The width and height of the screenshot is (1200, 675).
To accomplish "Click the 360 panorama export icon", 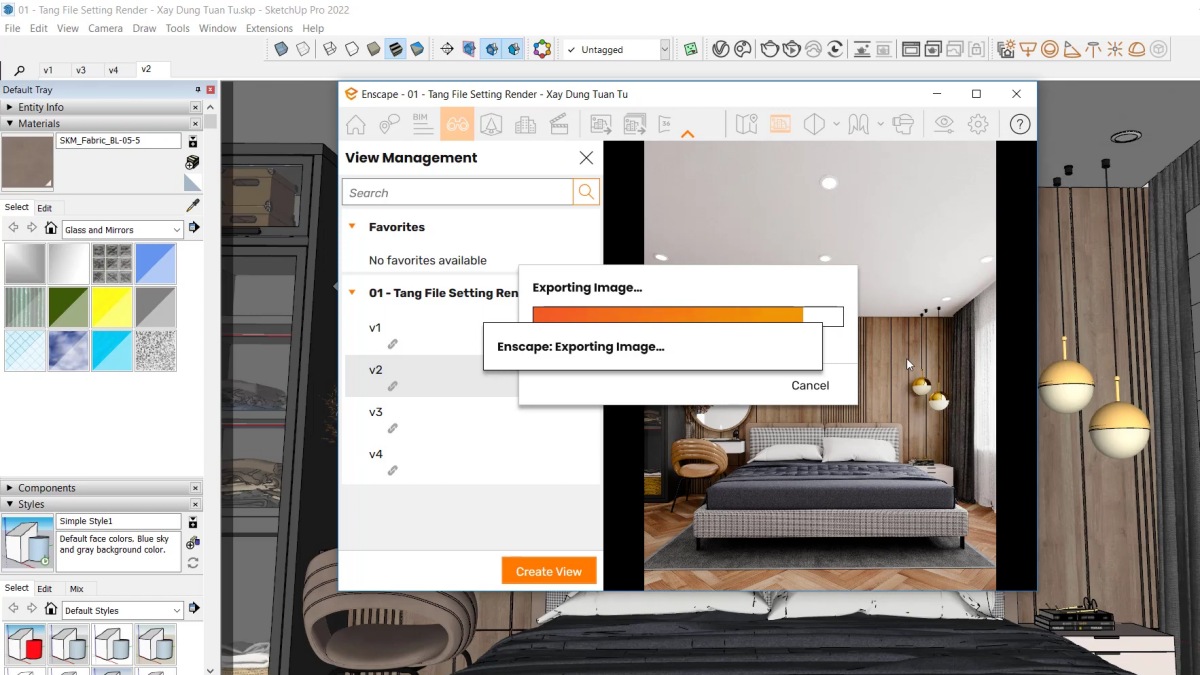I will 667,125.
